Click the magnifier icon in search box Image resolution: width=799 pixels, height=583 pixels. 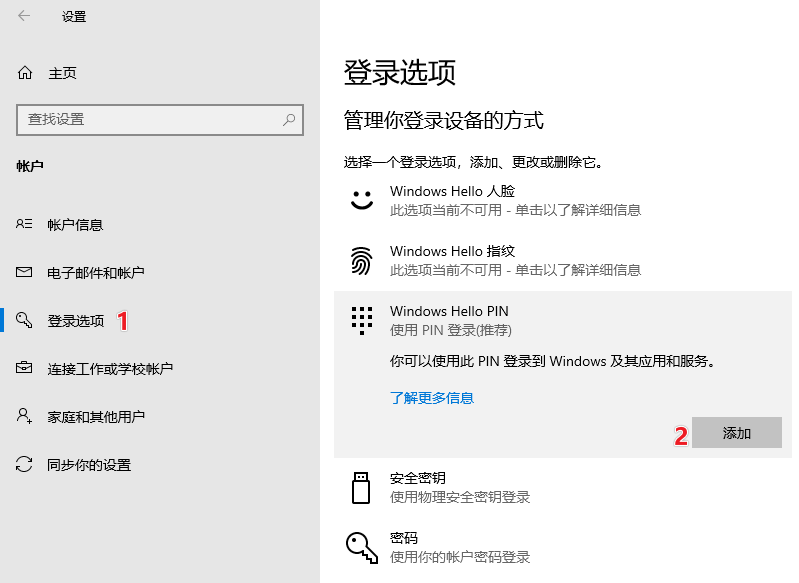[289, 120]
